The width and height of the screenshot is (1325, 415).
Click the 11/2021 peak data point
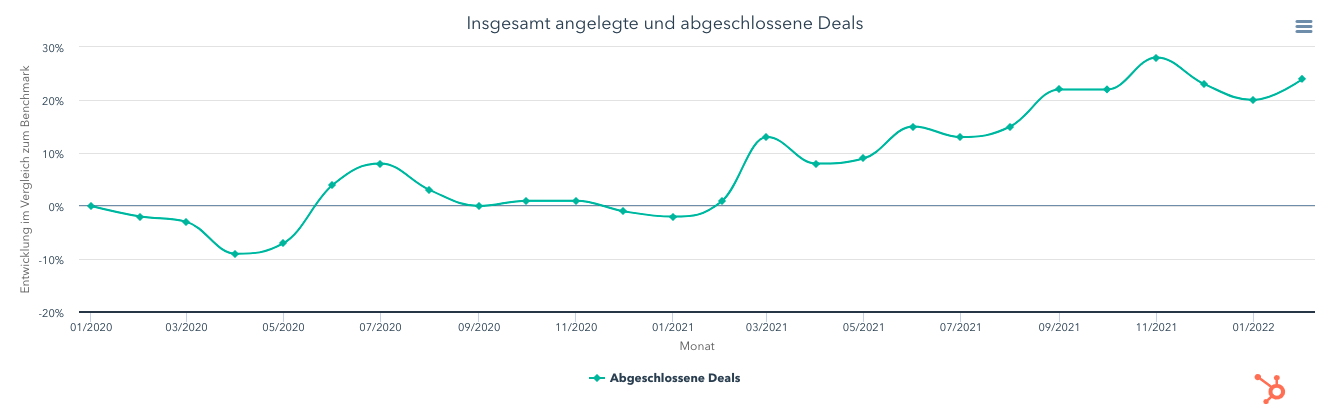tap(1156, 58)
